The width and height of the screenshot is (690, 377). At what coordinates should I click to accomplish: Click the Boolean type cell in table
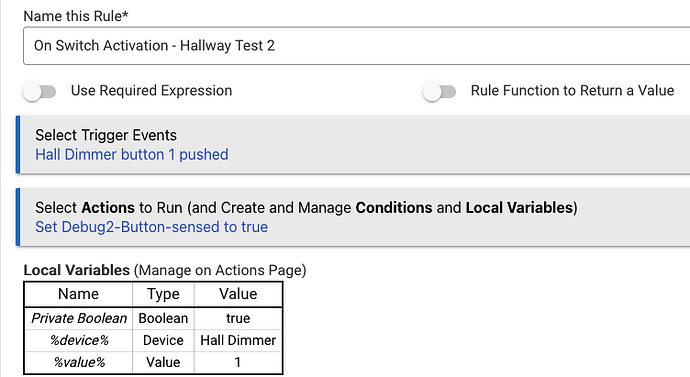pyautogui.click(x=163, y=318)
